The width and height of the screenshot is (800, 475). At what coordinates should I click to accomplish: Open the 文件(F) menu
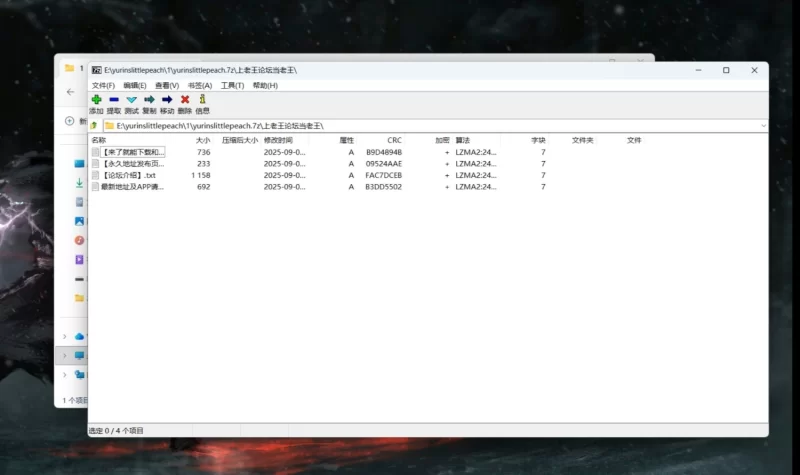point(103,85)
